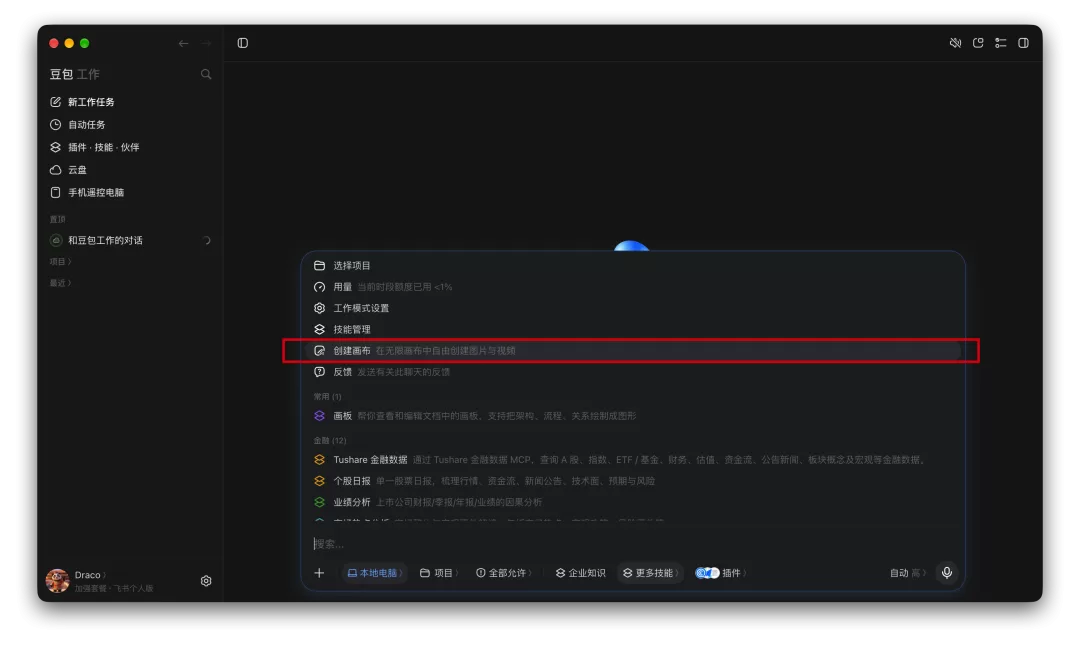The width and height of the screenshot is (1080, 652).
Task: Pick the 个股日报 skill
Action: 632,481
